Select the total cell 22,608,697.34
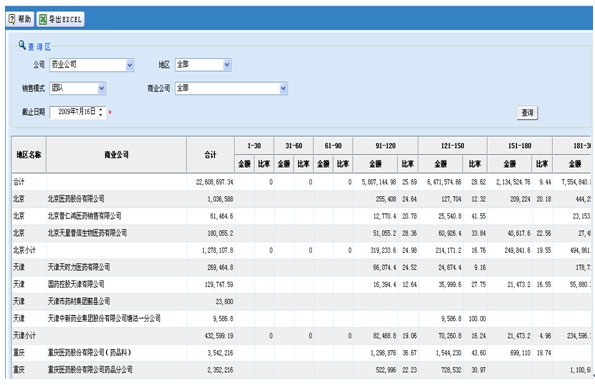Image resolution: width=595 pixels, height=385 pixels. [214, 182]
